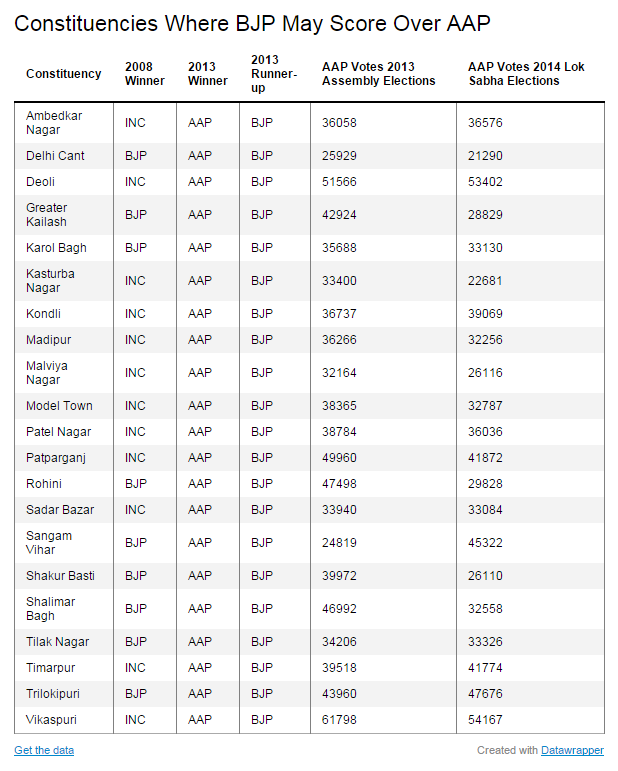Click the 2013 Winner column header
The width and height of the screenshot is (618, 771).
point(207,74)
